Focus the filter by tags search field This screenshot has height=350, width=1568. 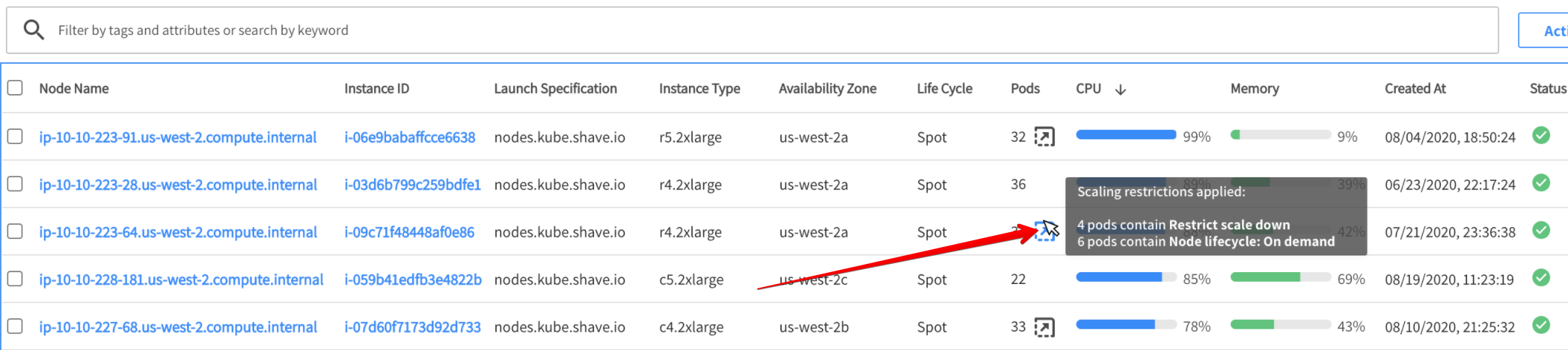742,30
